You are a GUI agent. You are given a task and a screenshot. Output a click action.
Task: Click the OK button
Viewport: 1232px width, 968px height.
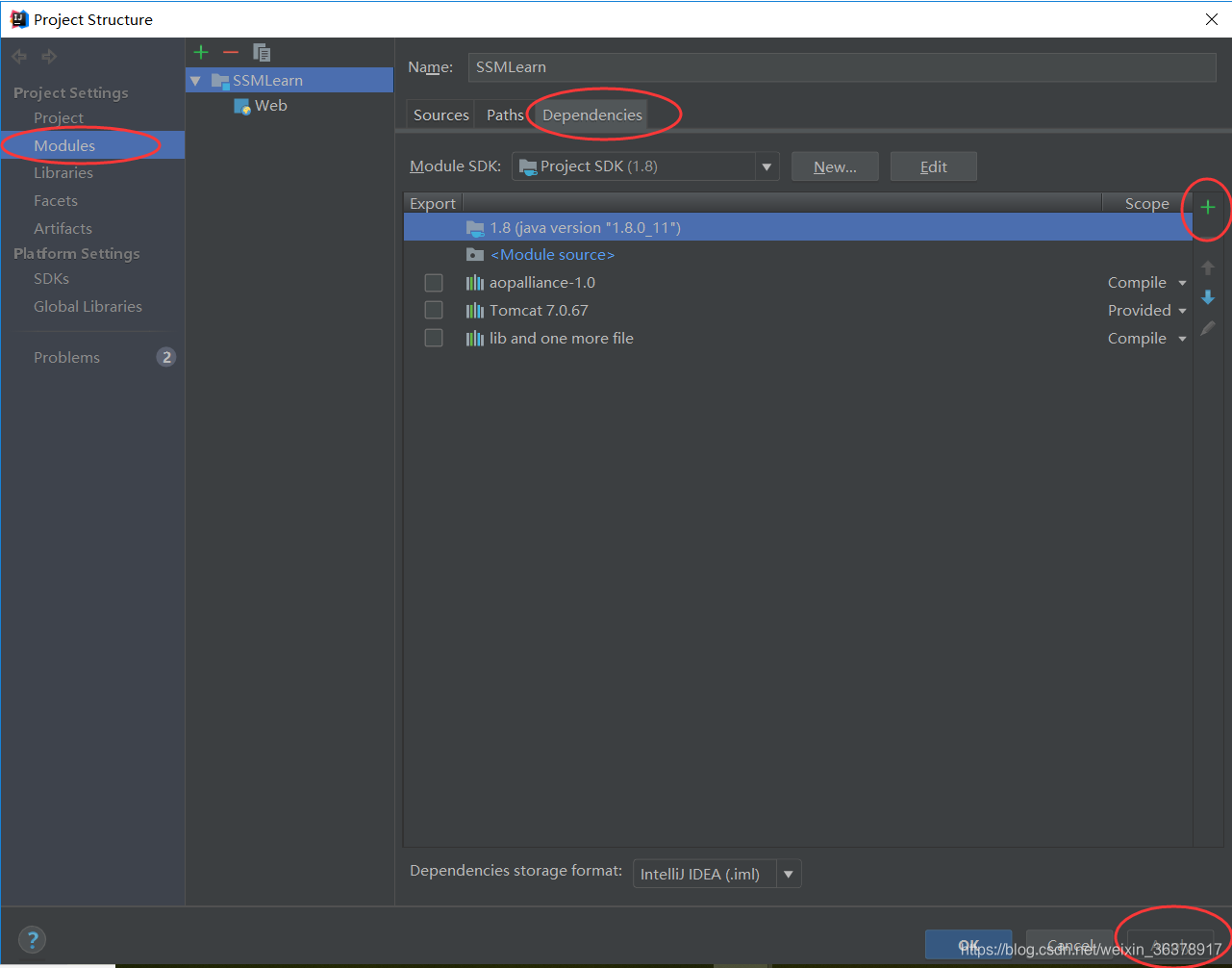(968, 945)
